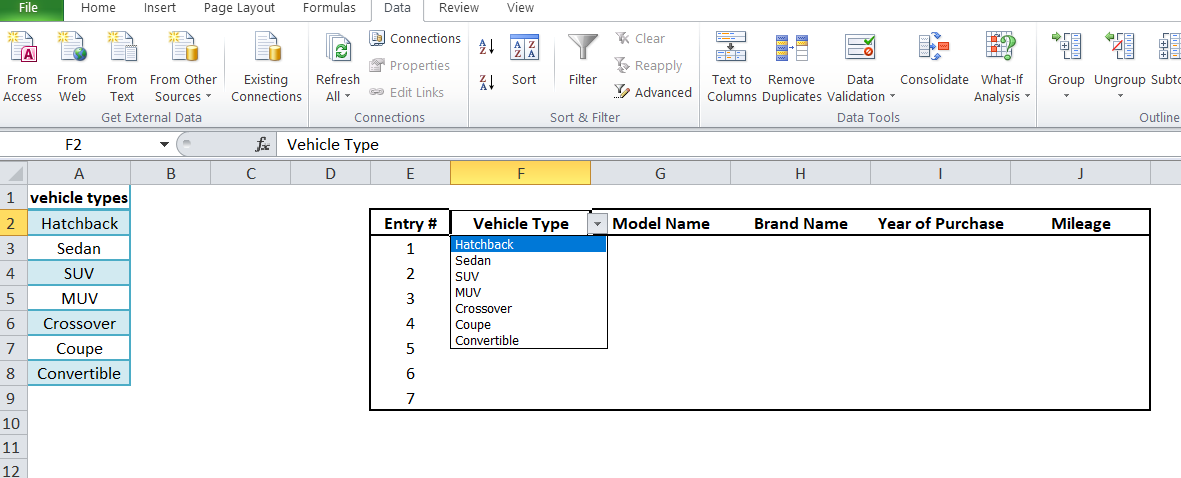
Task: Open Name Box dropdown arrow
Action: pos(164,145)
